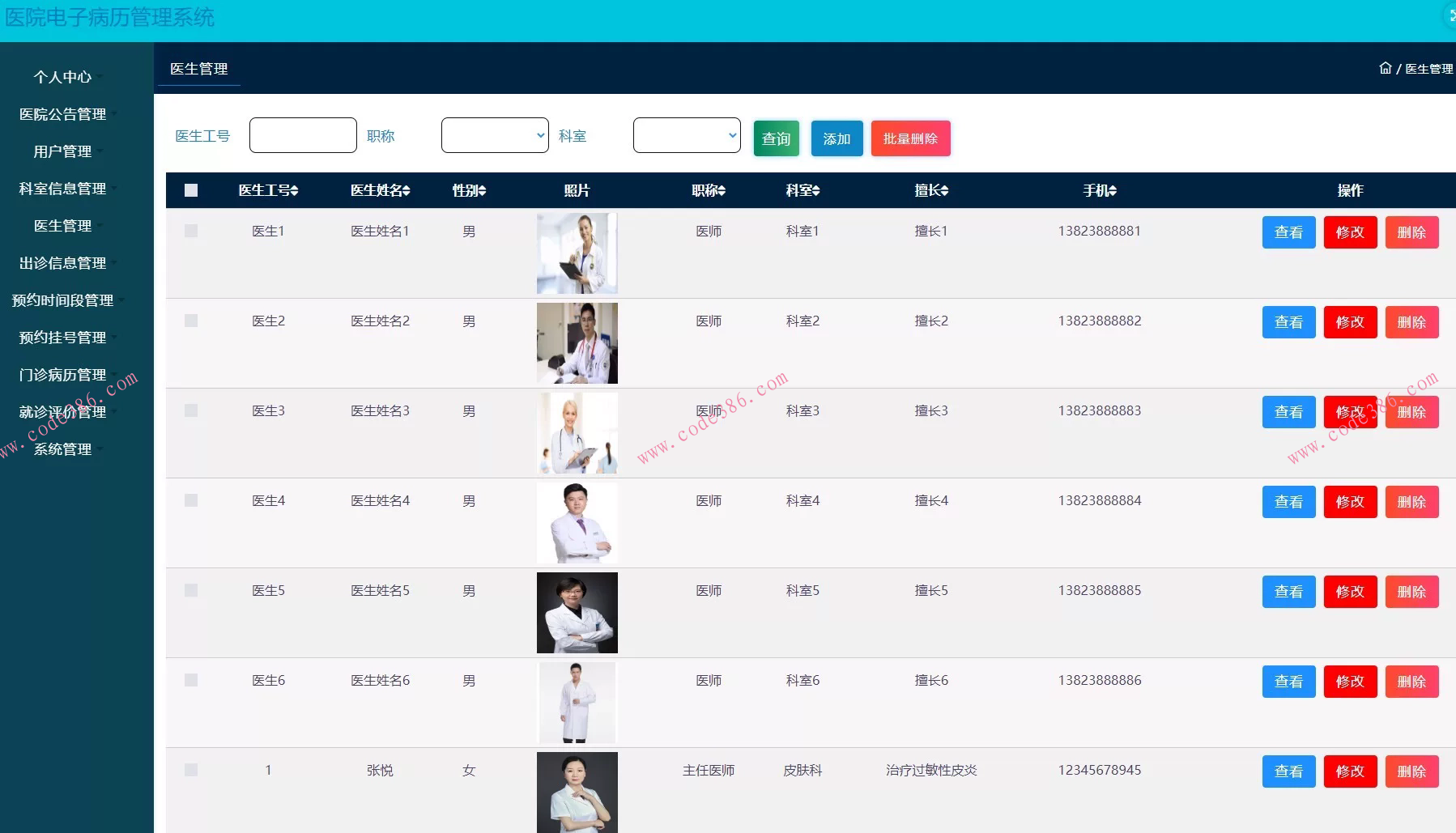This screenshot has height=833, width=1456.
Task: Click the 医生工号 input field
Action: coord(302,134)
